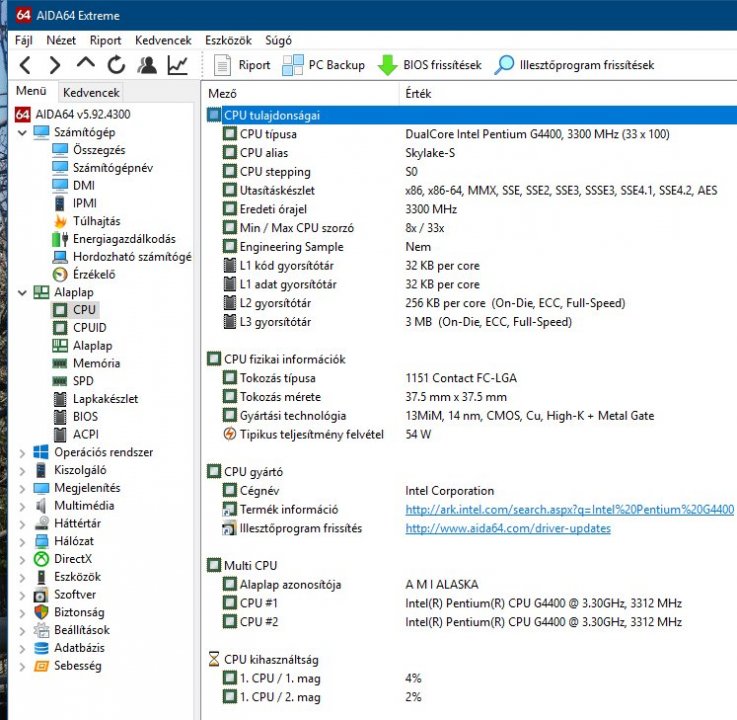Screen dimensions: 737x720
Task: Select the Adatbázis database icon
Action: coord(41,648)
